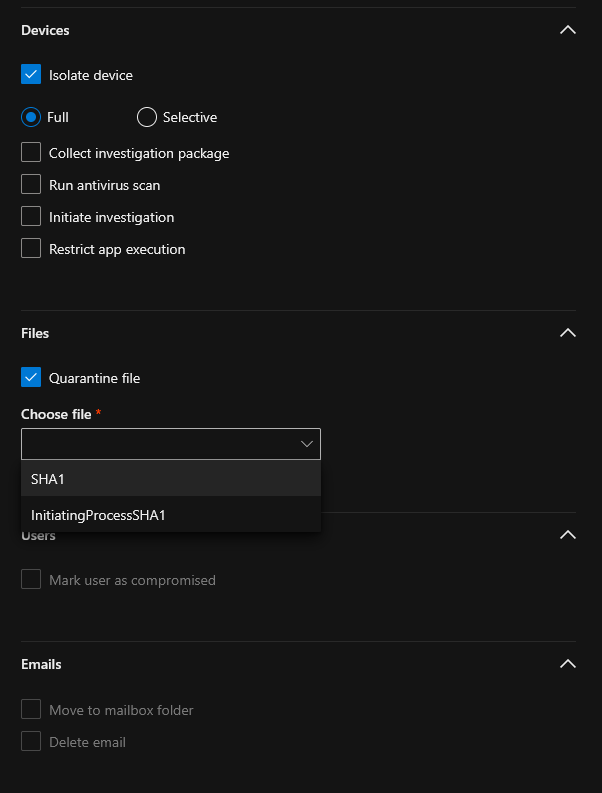
Task: Click the Devices section heading
Action: point(45,30)
